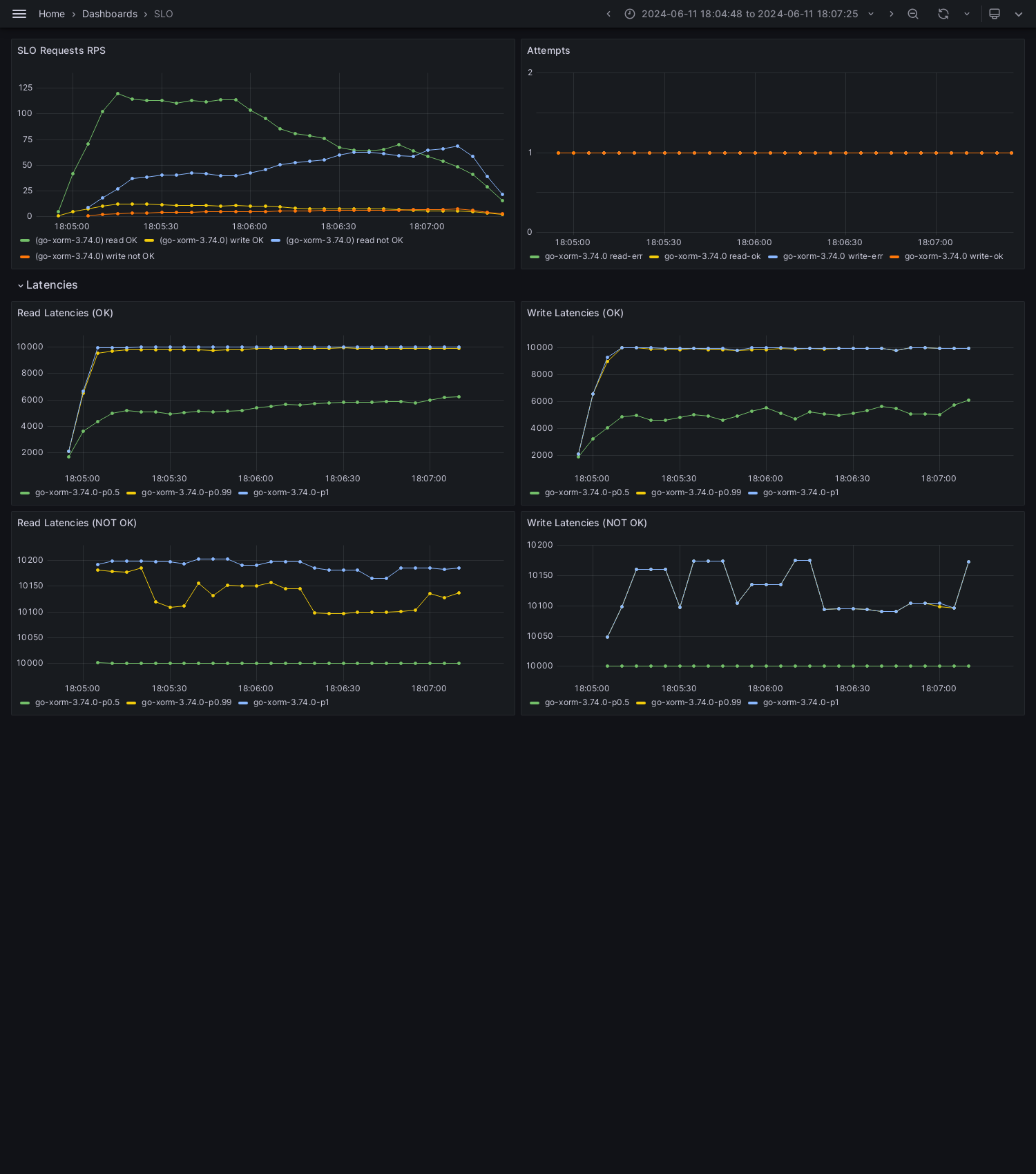Image resolution: width=1036 pixels, height=1174 pixels.
Task: Click blue swatch of 'write-err' Attempts legend
Action: tap(773, 256)
